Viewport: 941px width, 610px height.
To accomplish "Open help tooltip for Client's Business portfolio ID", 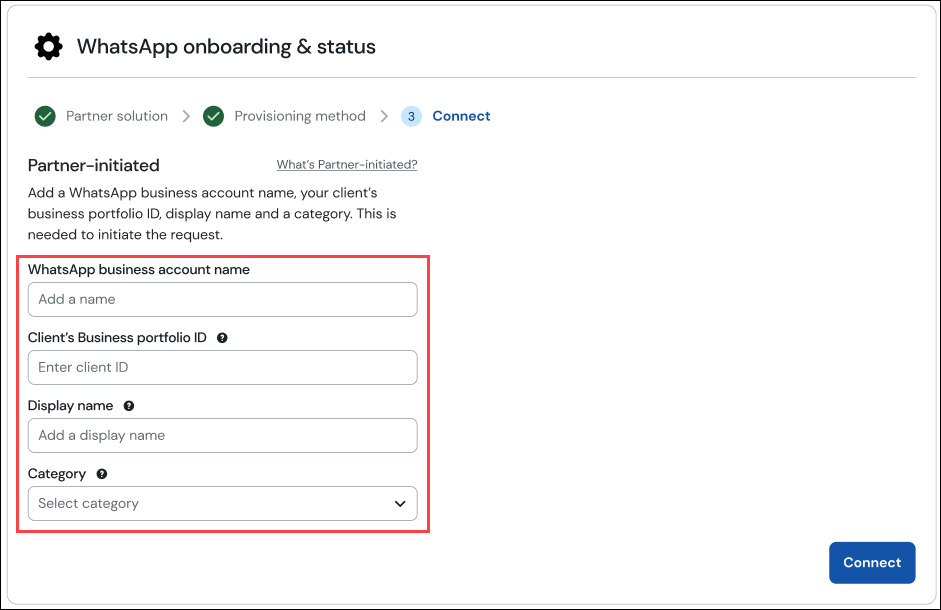I will click(222, 337).
